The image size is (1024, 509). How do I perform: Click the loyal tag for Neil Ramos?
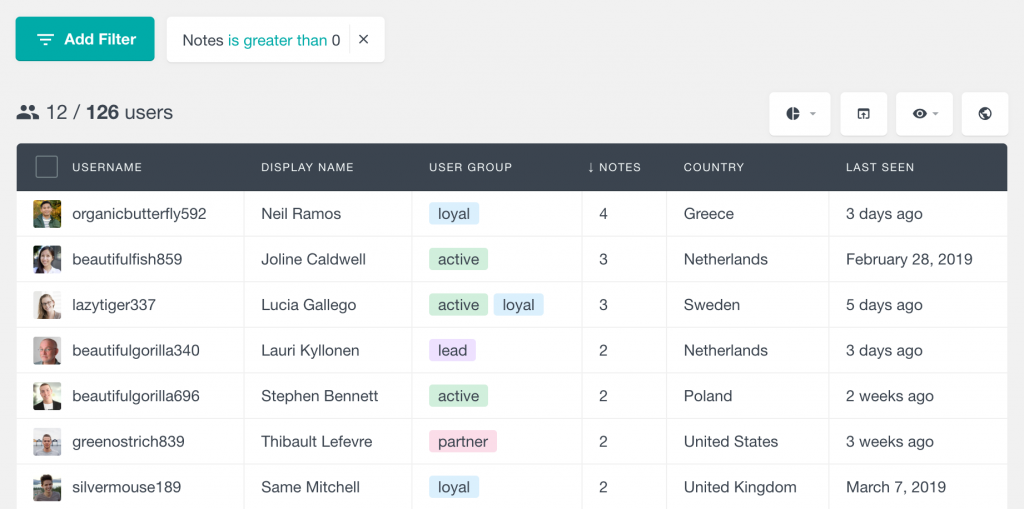[454, 214]
